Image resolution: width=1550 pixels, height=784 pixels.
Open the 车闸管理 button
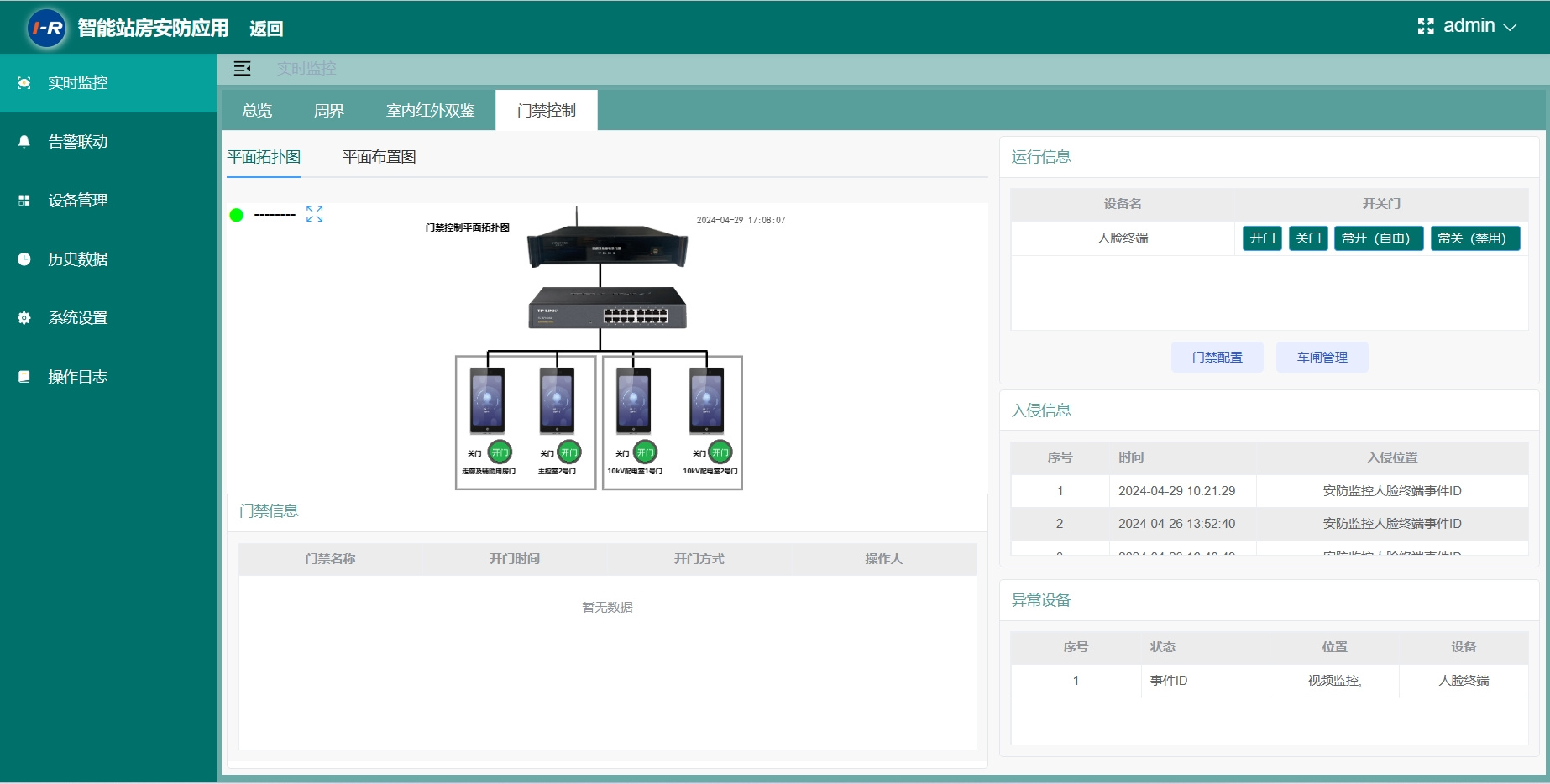[1322, 358]
